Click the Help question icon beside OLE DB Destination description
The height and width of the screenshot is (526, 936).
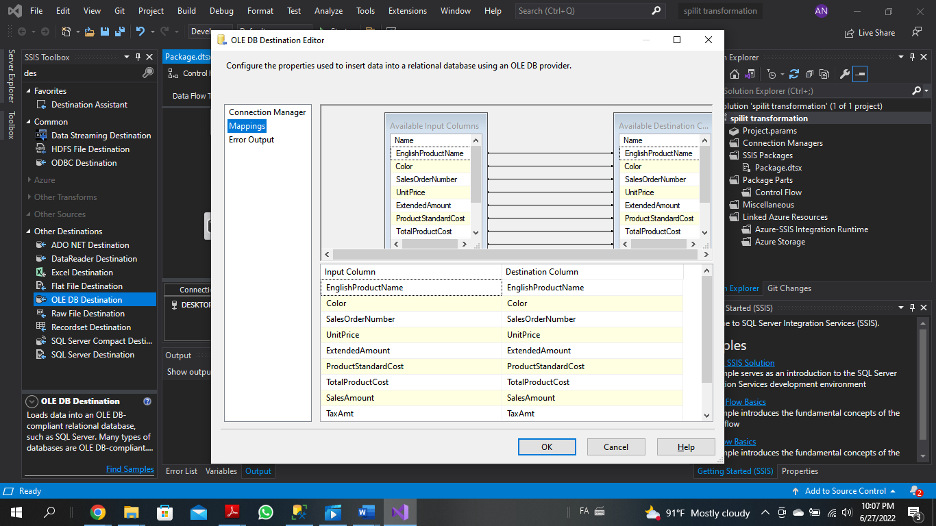[147, 401]
